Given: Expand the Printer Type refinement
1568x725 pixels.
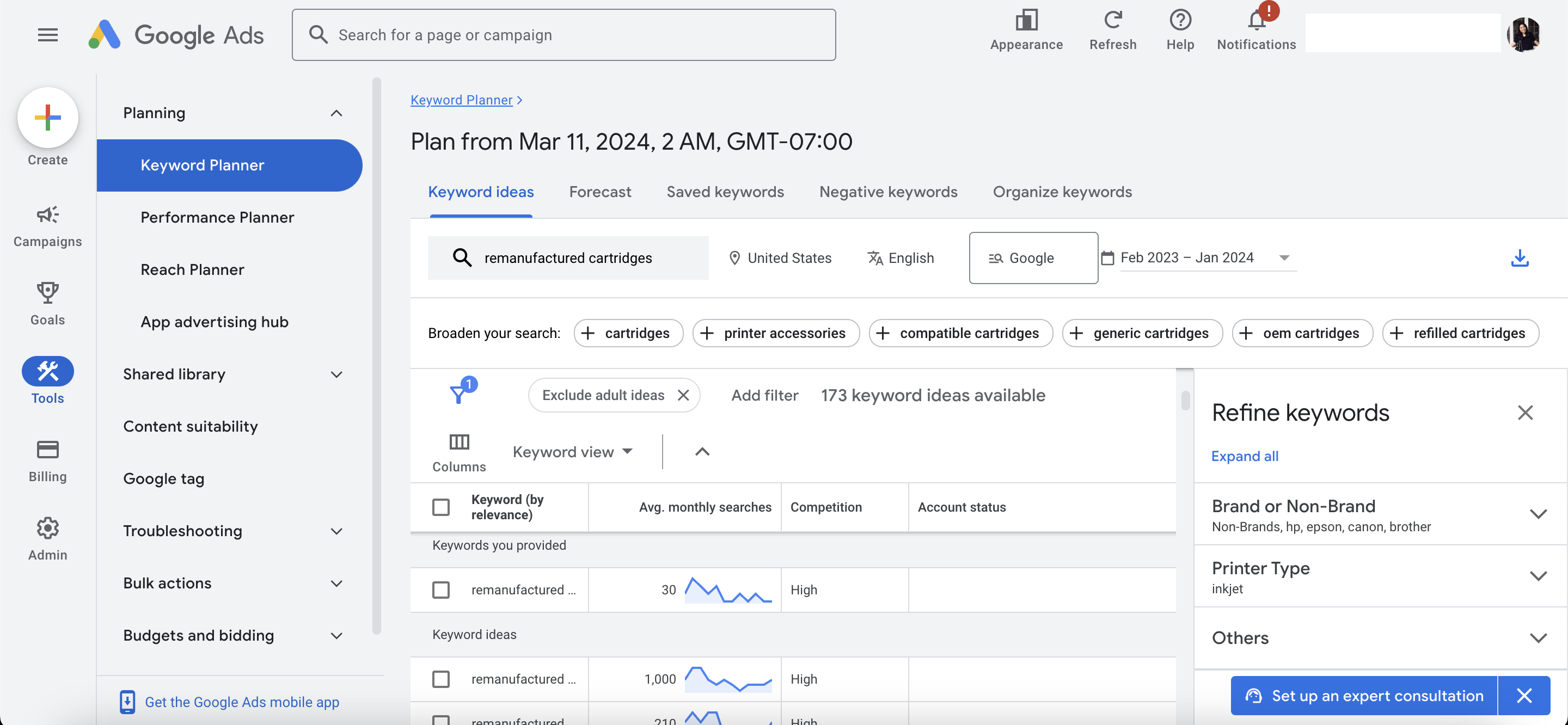Looking at the screenshot, I should pyautogui.click(x=1538, y=576).
